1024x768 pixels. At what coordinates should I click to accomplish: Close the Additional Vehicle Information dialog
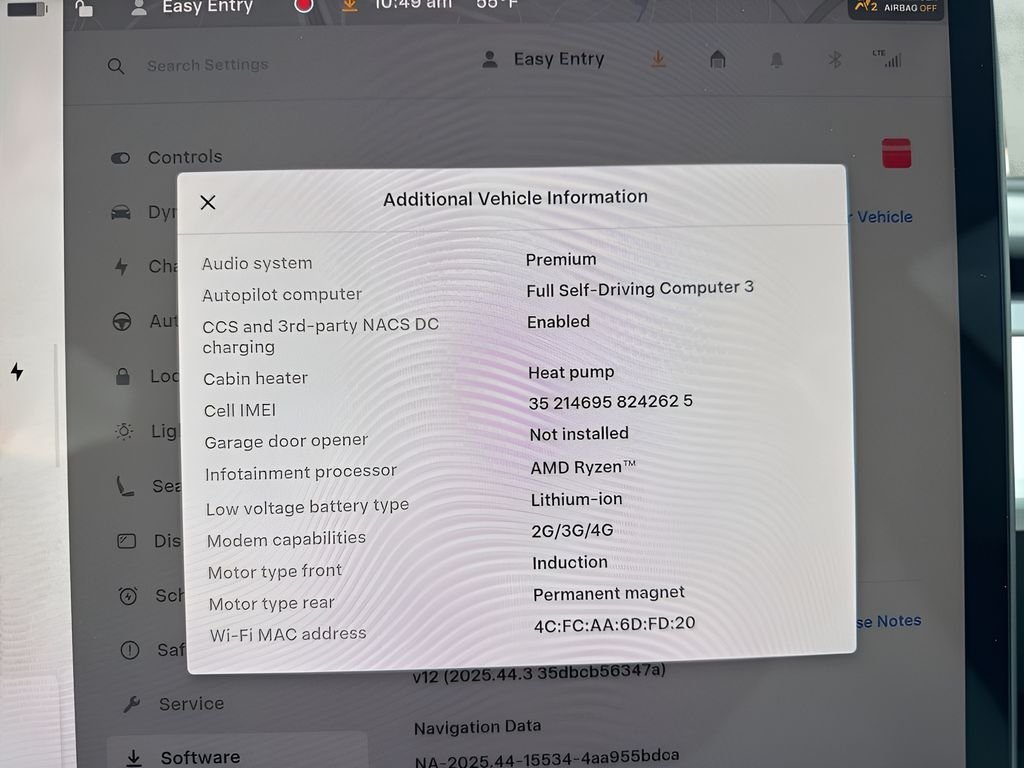(x=208, y=202)
